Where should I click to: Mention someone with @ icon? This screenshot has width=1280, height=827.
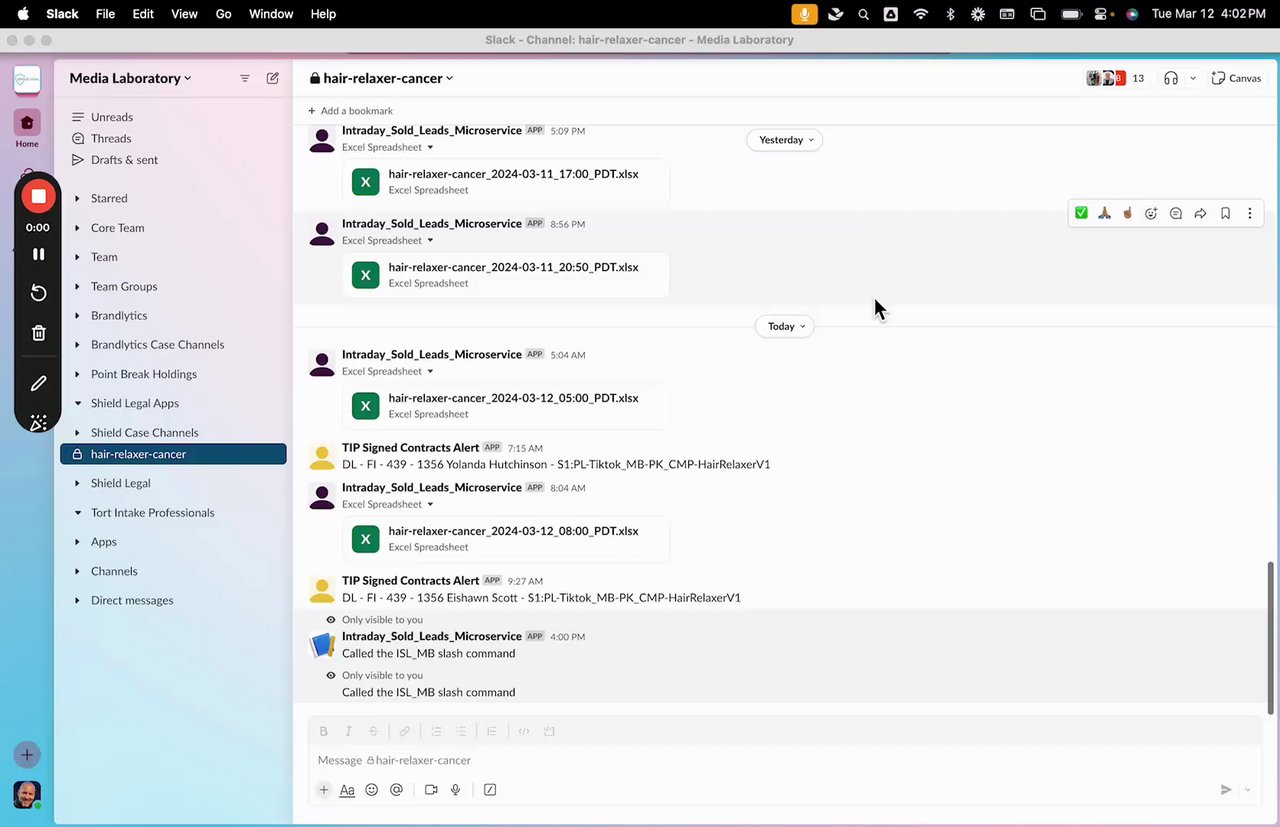(x=396, y=789)
